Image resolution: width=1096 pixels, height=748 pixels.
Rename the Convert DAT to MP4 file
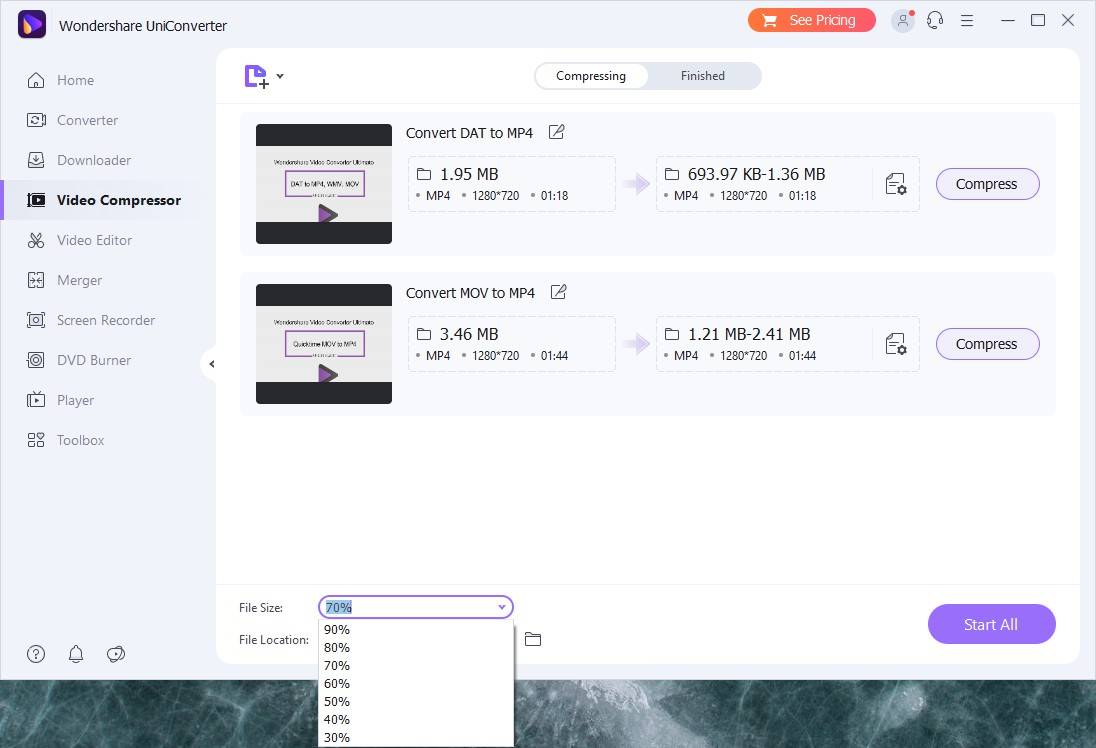(x=556, y=132)
